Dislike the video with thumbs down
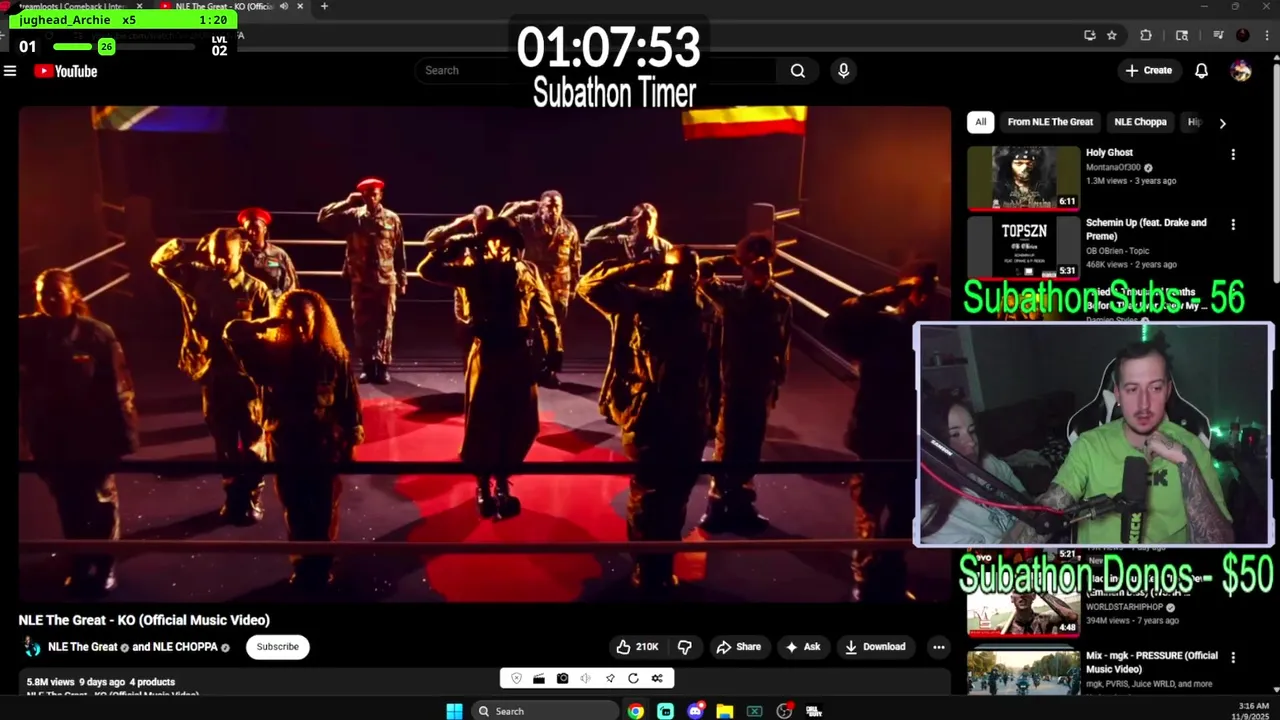The height and width of the screenshot is (720, 1280). tap(685, 647)
